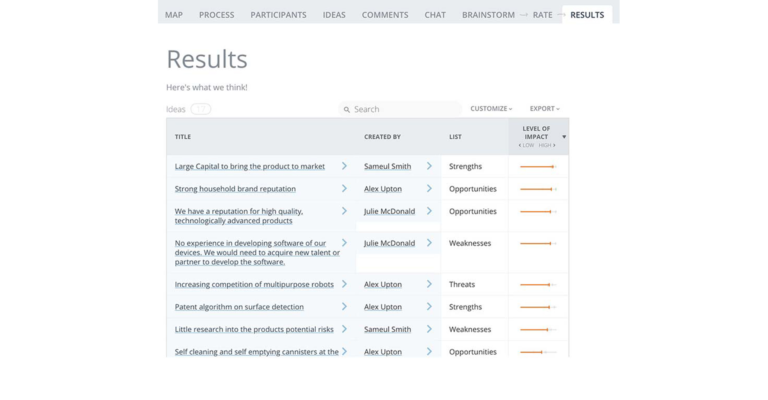Go to the Participants tab
The width and height of the screenshot is (768, 400).
pyautogui.click(x=278, y=15)
